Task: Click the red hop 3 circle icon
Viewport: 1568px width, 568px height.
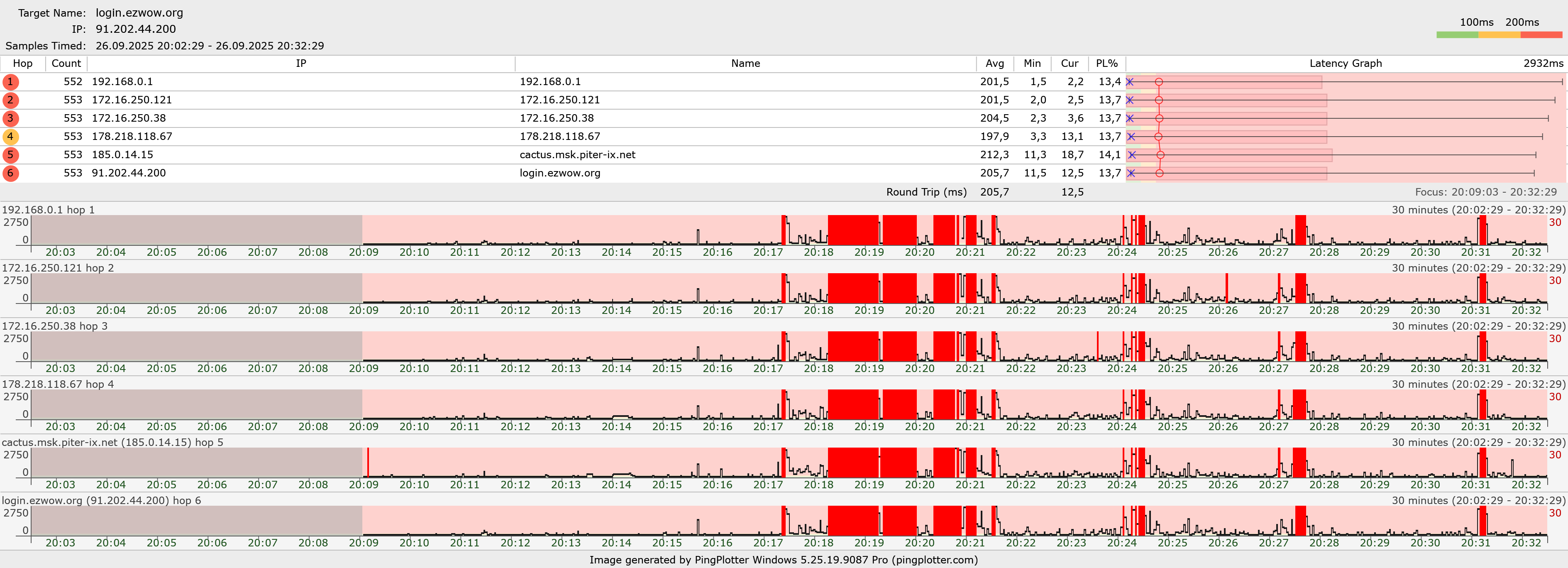Action: pos(10,118)
